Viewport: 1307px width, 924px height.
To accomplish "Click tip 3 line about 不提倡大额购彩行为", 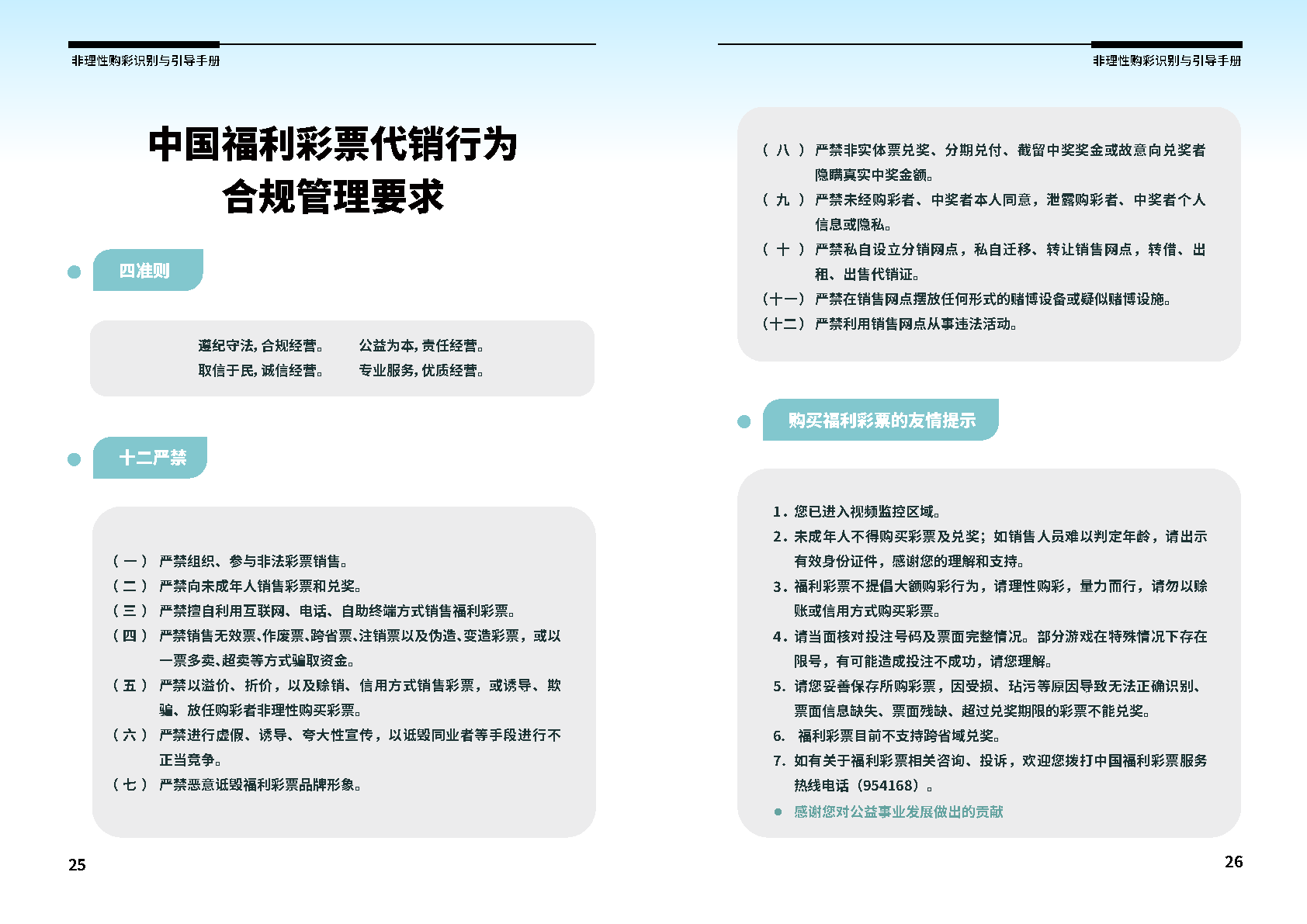I will [x=990, y=586].
